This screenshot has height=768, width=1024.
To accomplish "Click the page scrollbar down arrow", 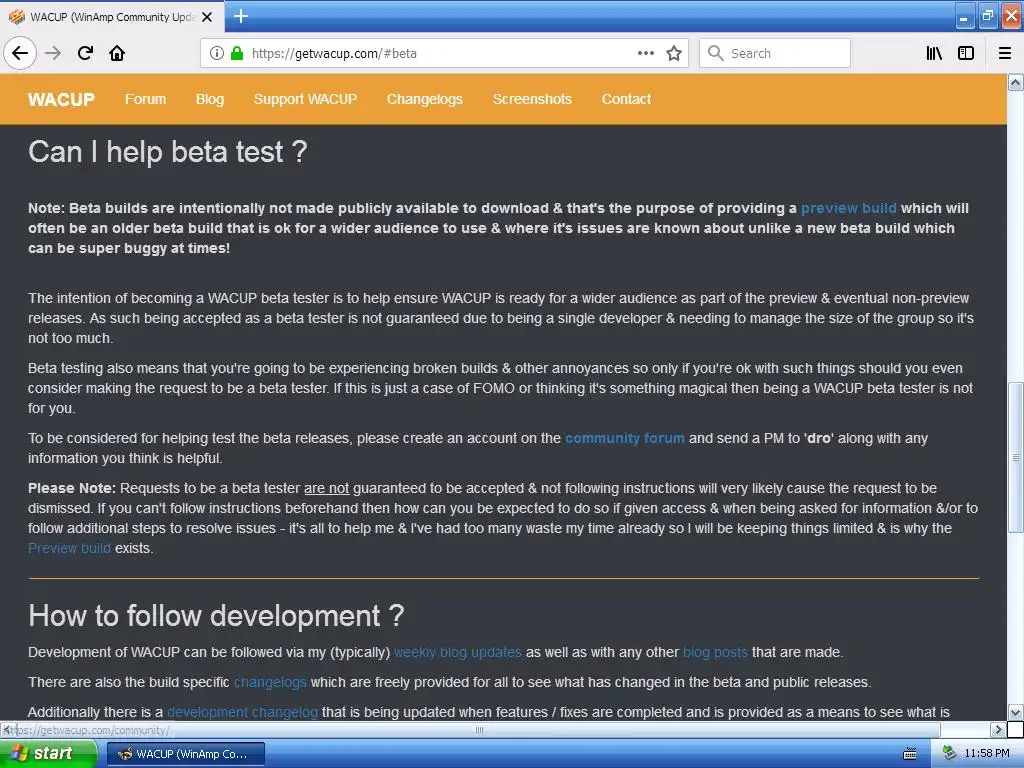I will point(1016,712).
